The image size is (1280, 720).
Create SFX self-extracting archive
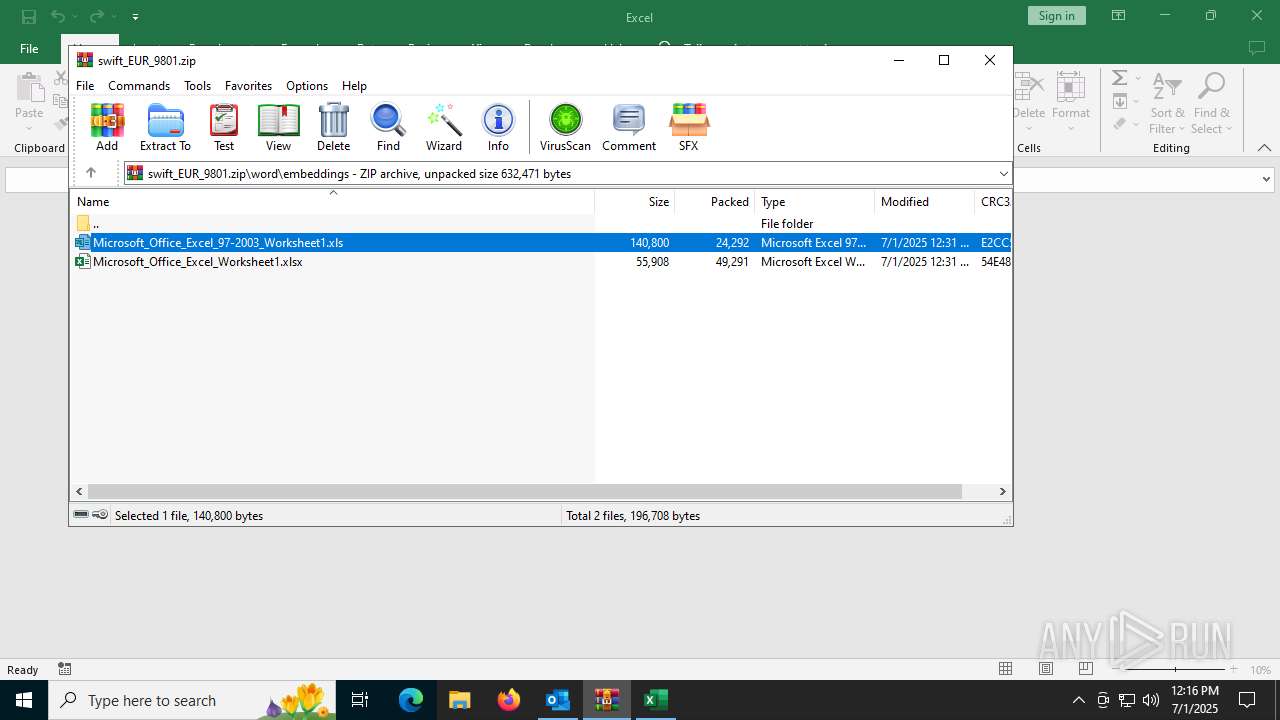point(689,127)
